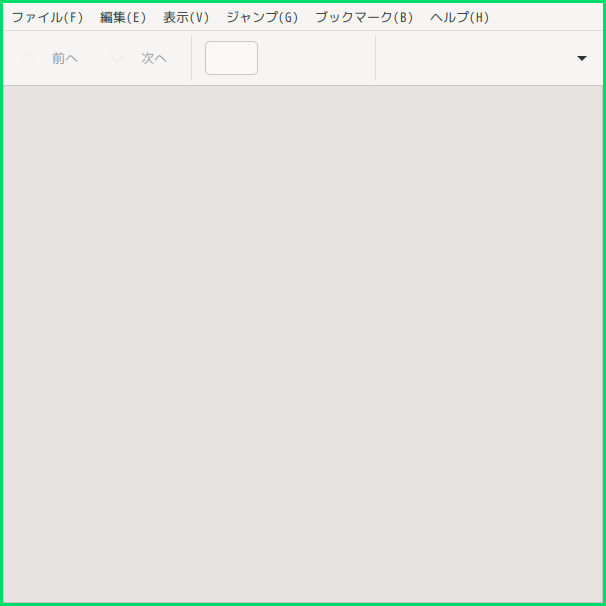Screen dimensions: 606x606
Task: Click the down chevron next-page icon
Action: tap(117, 58)
